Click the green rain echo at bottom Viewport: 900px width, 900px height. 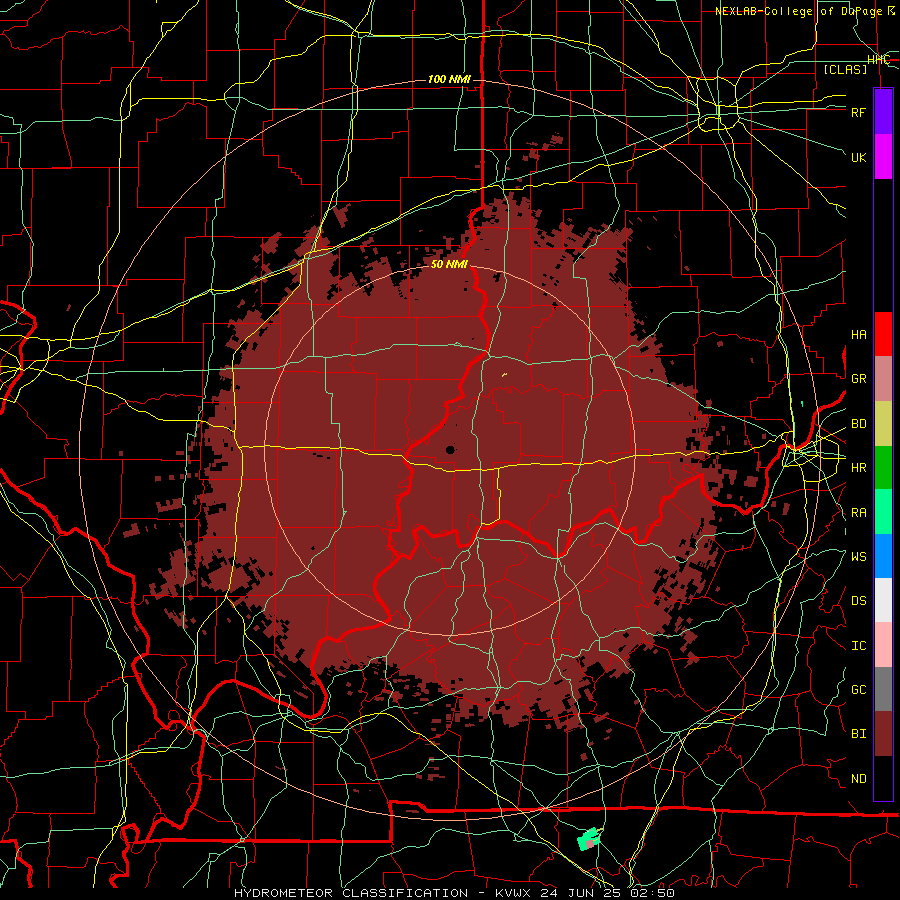[x=588, y=839]
